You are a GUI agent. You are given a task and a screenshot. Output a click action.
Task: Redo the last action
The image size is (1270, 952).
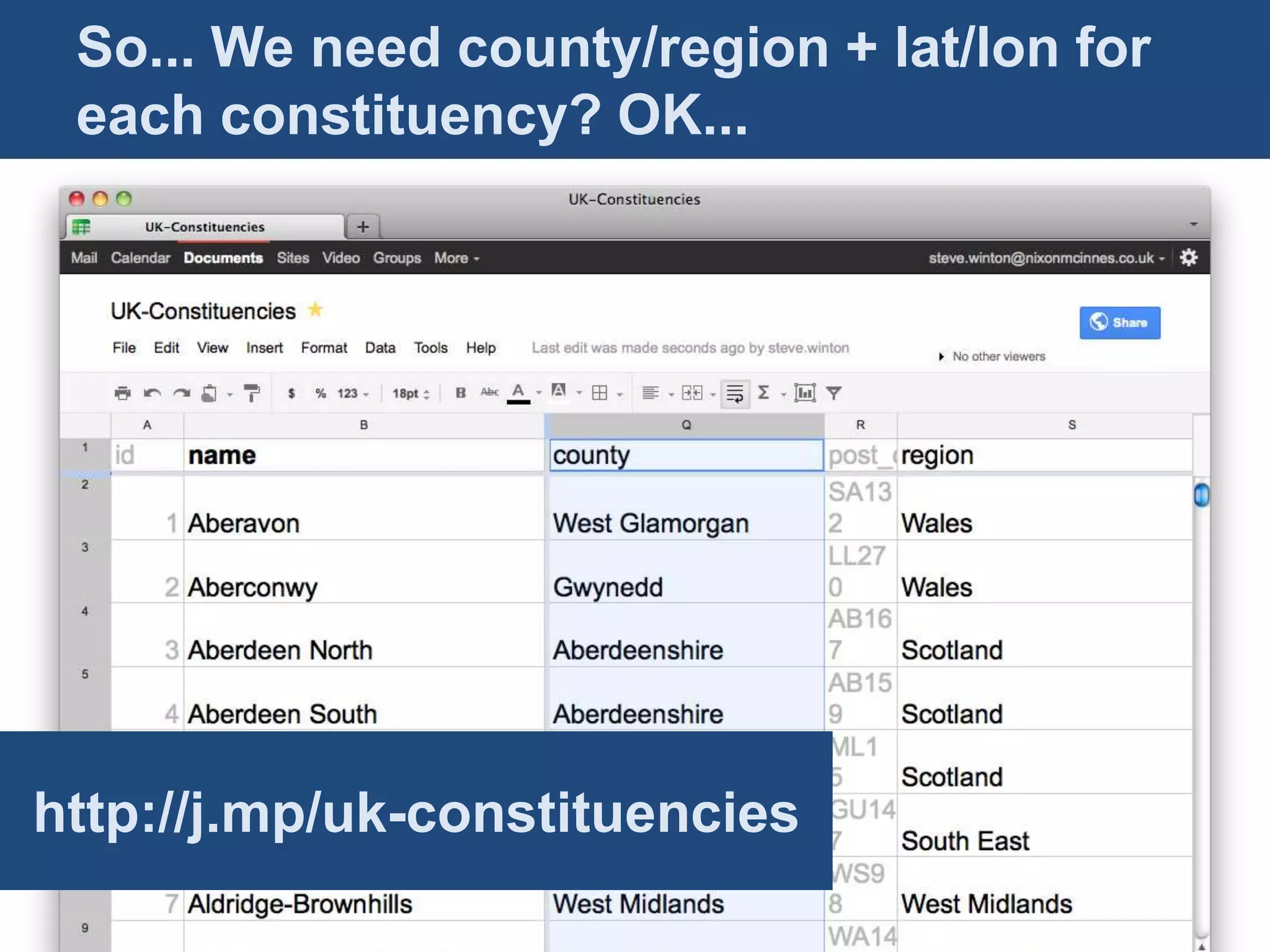(x=182, y=393)
